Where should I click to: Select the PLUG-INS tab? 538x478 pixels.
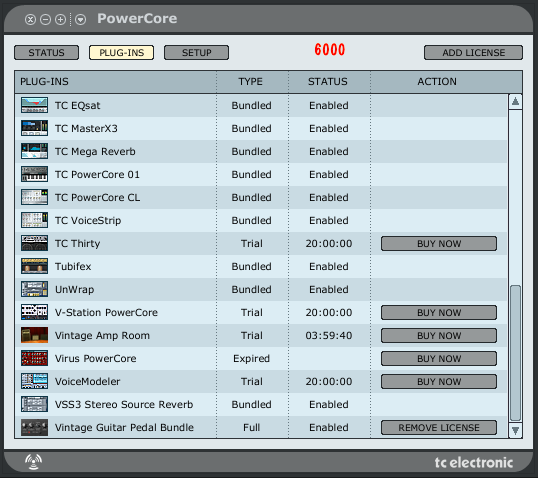(121, 53)
